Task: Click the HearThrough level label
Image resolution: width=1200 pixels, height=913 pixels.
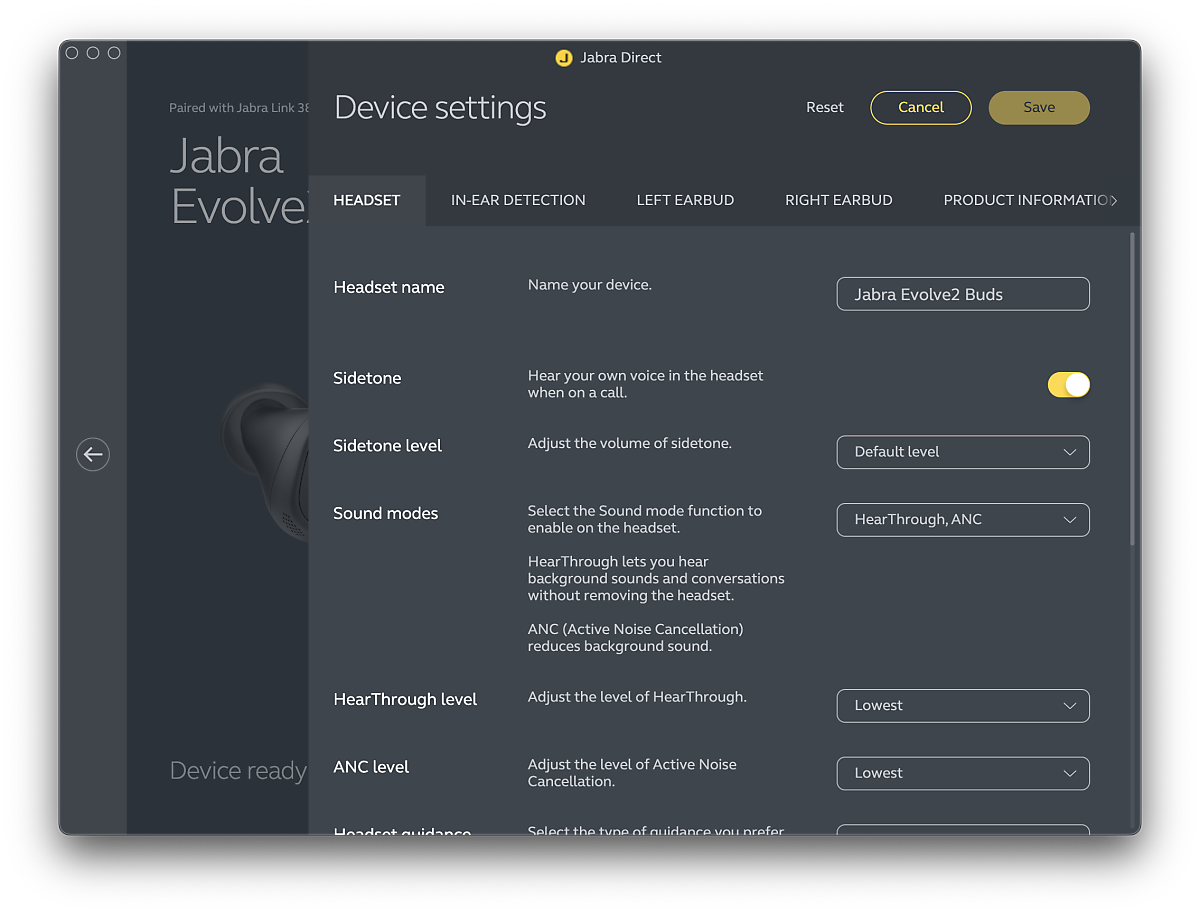Action: [405, 700]
